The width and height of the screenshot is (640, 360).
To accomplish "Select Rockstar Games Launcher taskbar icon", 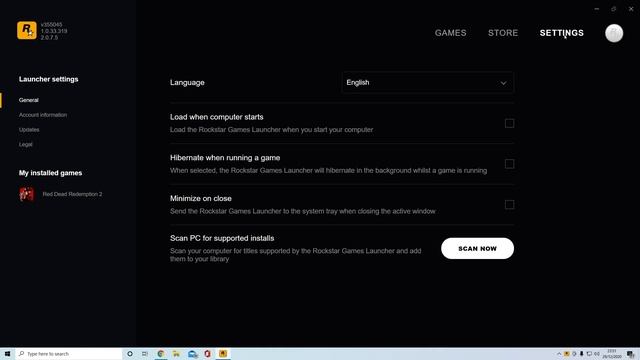I will pyautogui.click(x=223, y=354).
